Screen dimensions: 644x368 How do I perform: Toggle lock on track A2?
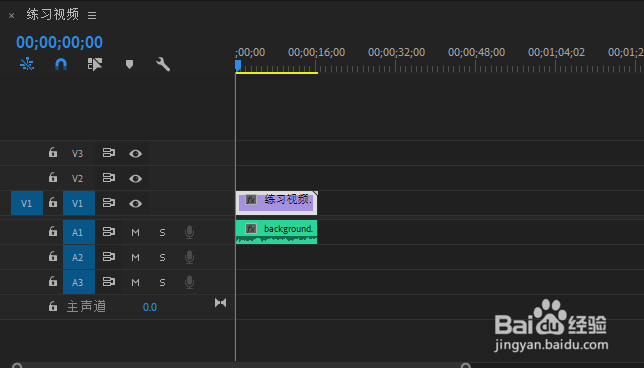(53, 257)
